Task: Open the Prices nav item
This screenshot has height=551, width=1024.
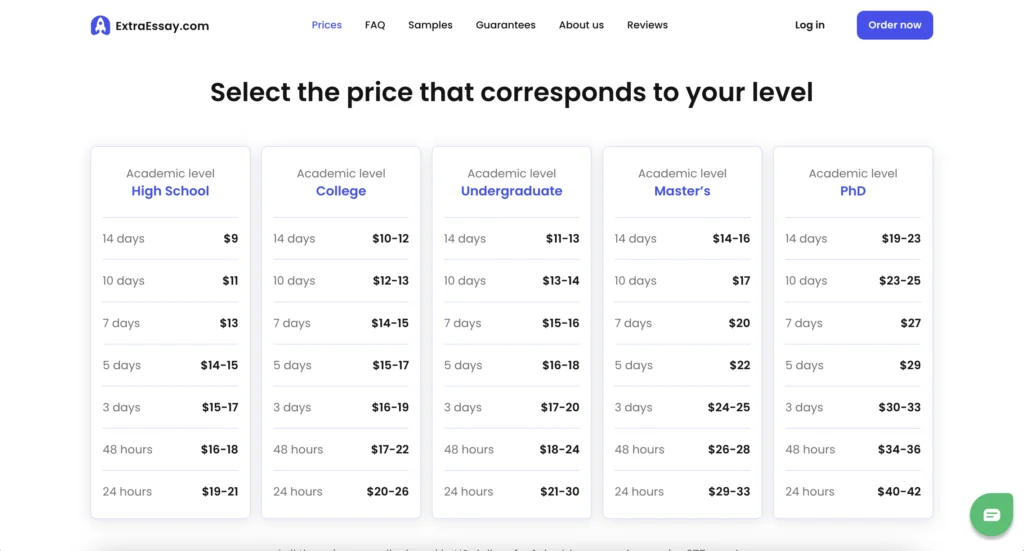Action: click(327, 25)
